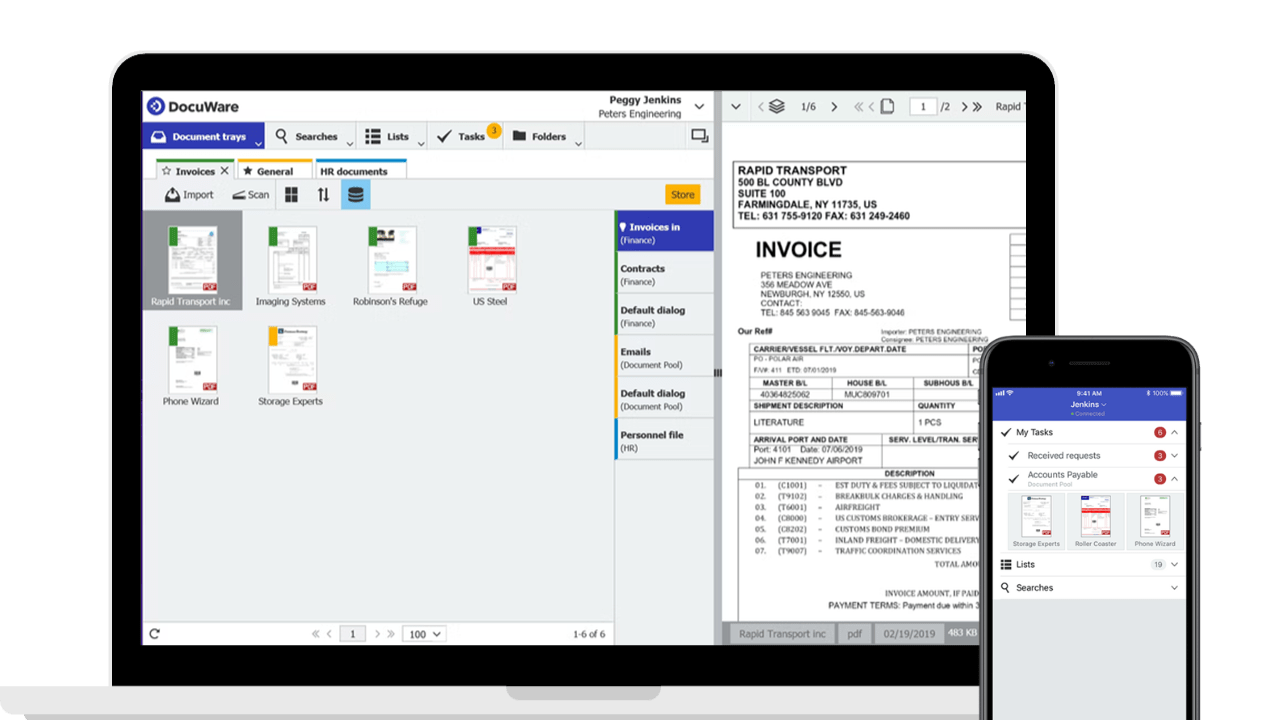This screenshot has height=720, width=1280.
Task: Click the page sheet icon in viewer
Action: coord(887,106)
